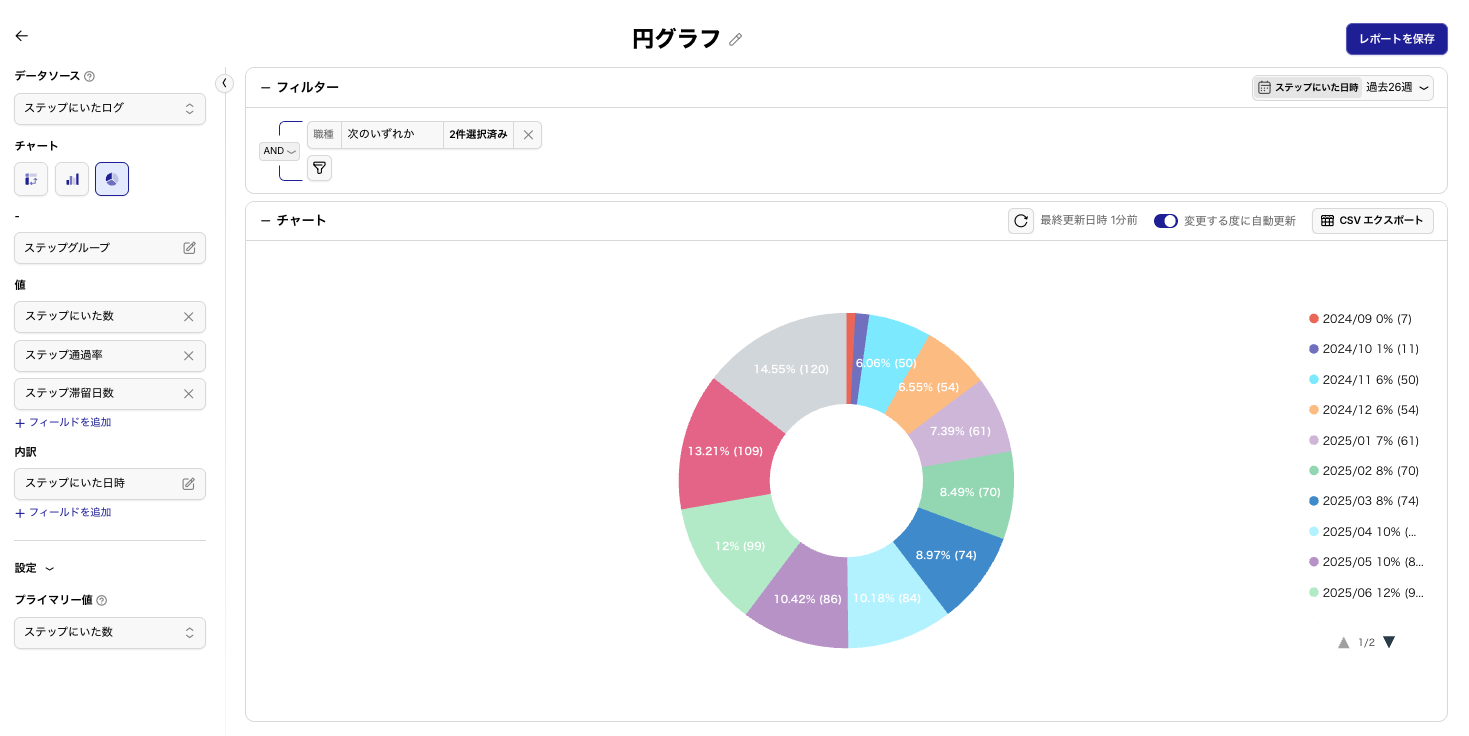Select the pie chart type icon

point(112,179)
